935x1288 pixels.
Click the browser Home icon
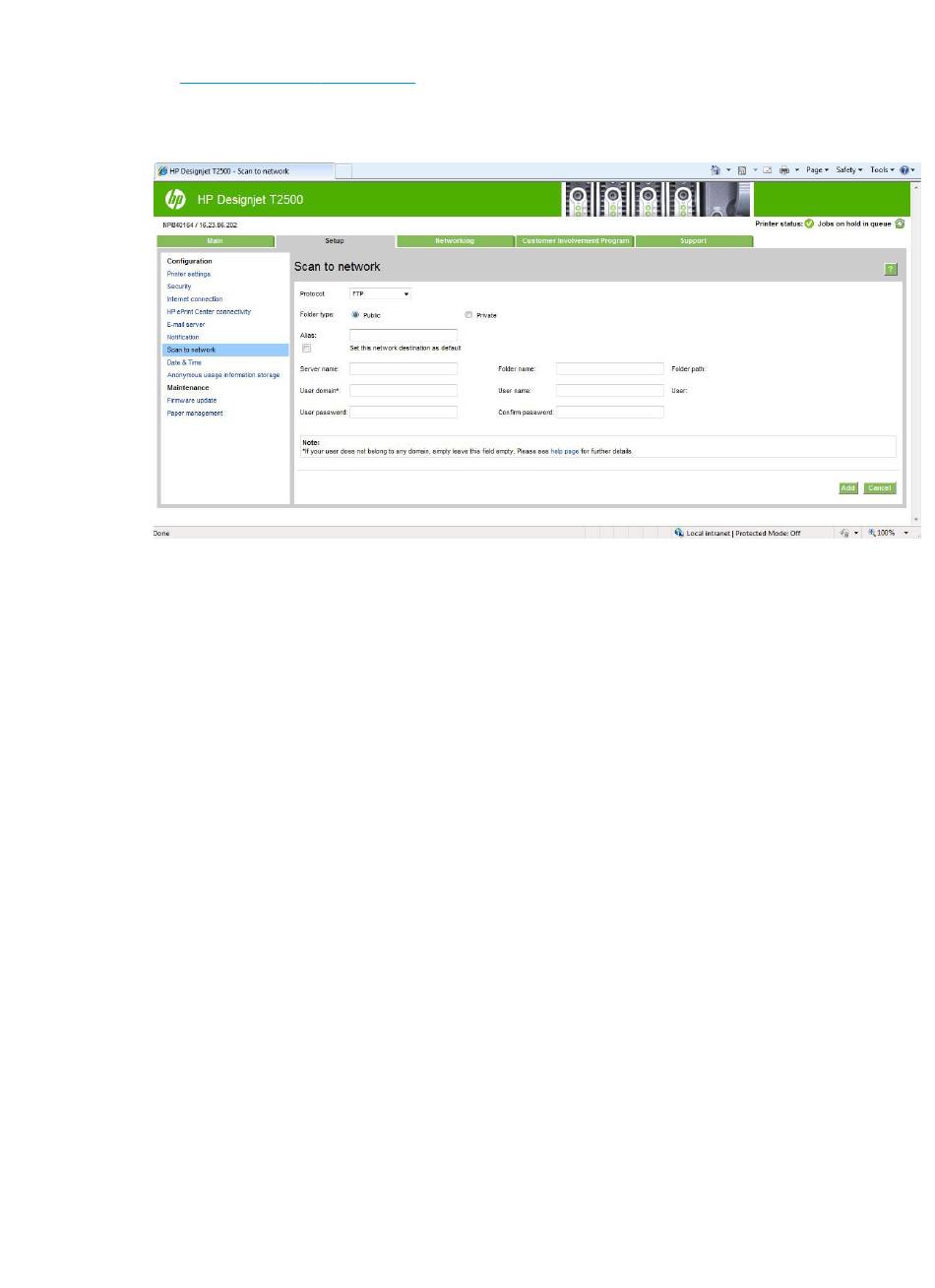pos(716,170)
